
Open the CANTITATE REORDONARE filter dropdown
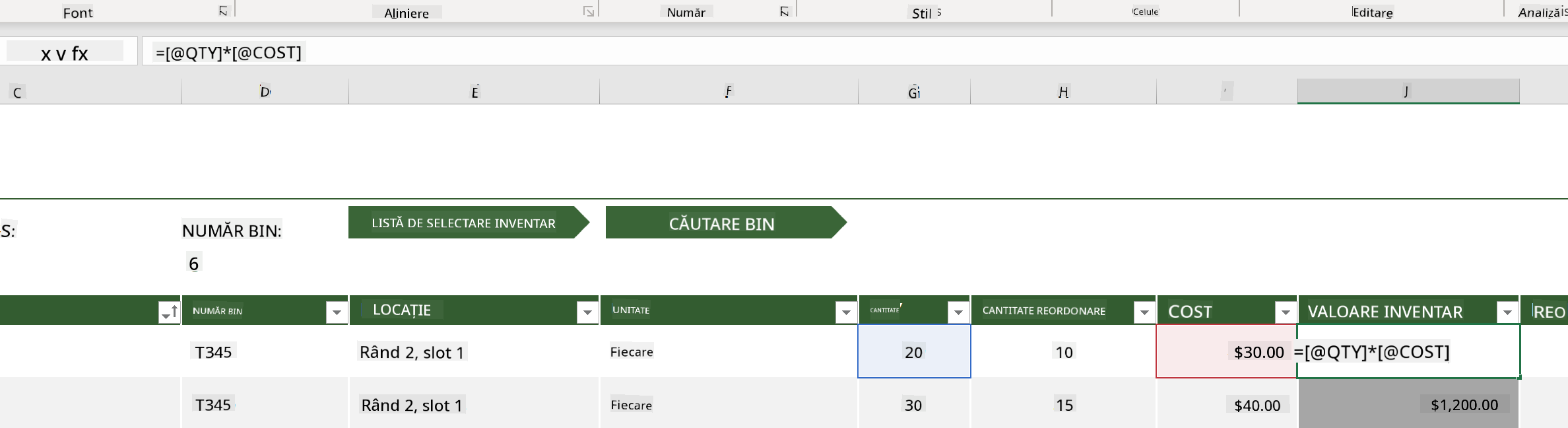tap(1144, 312)
